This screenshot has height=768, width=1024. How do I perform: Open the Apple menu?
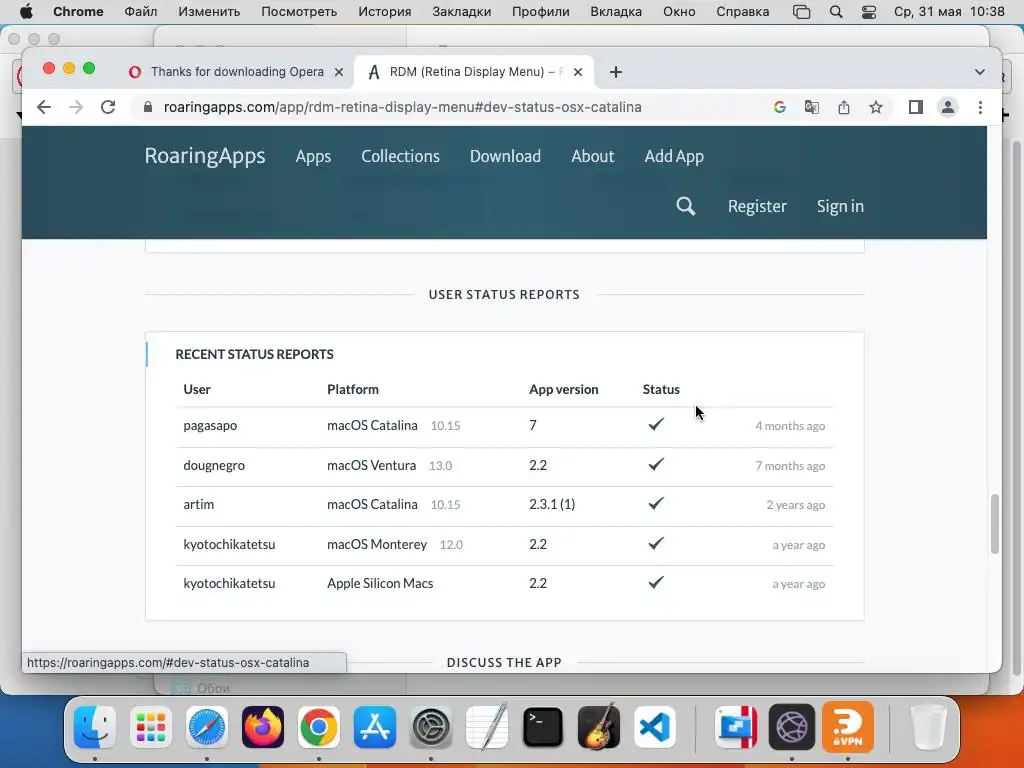(26, 12)
